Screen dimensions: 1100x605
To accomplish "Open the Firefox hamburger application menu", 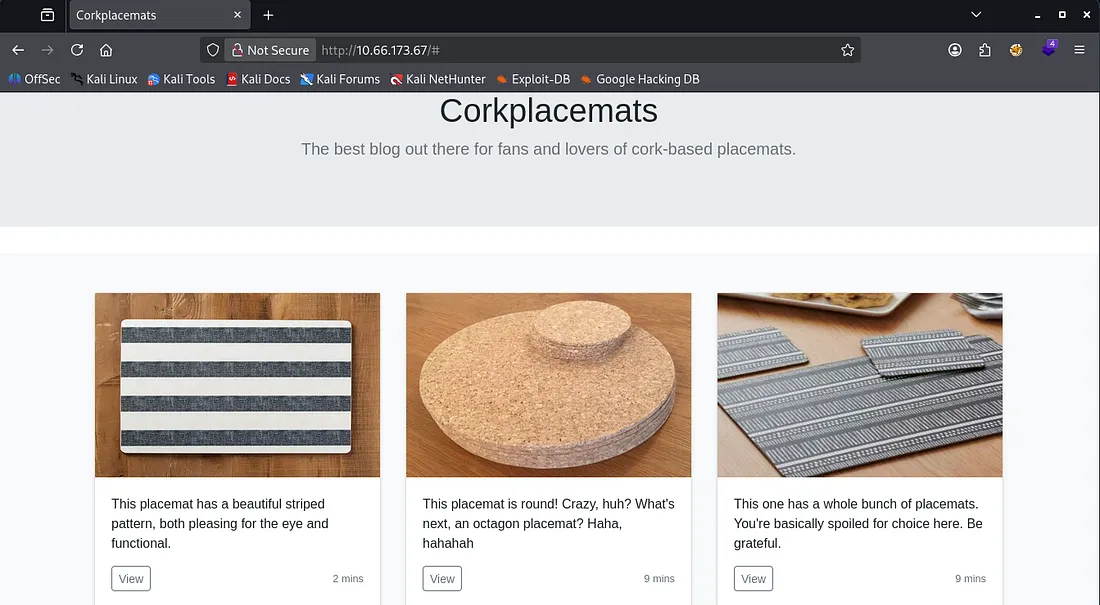I will click(1079, 50).
